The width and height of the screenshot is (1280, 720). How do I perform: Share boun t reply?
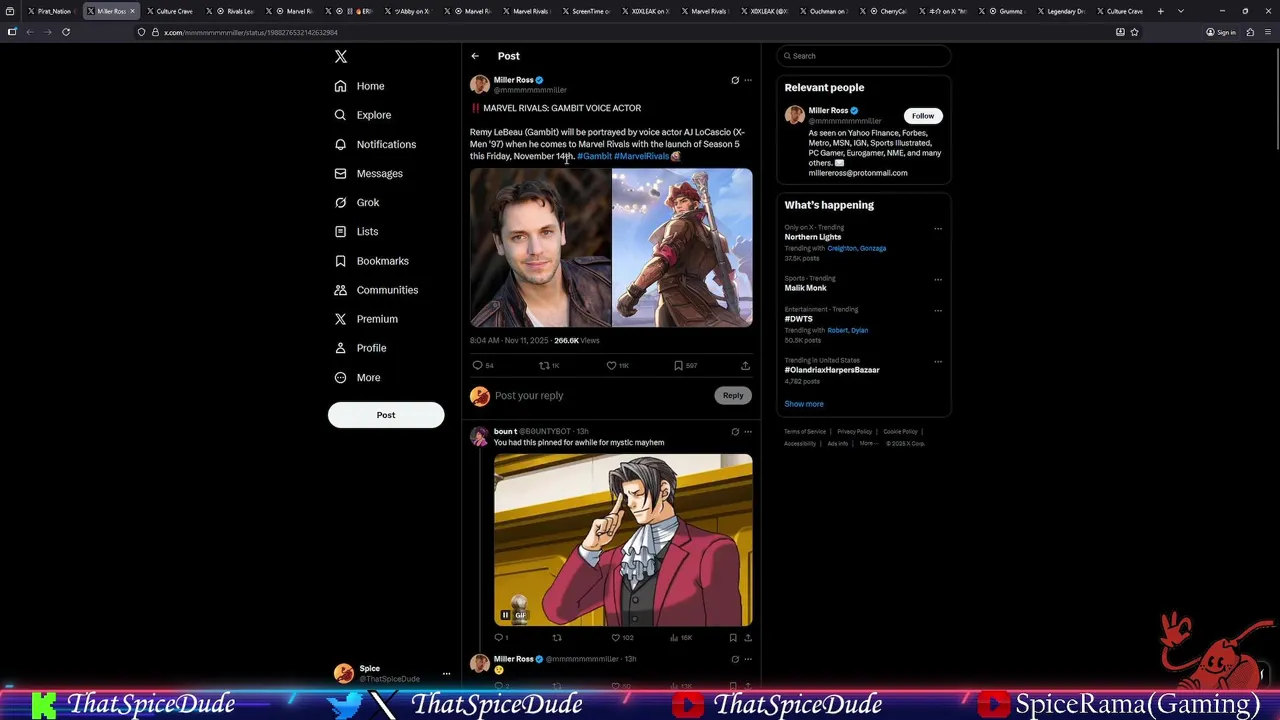click(747, 637)
